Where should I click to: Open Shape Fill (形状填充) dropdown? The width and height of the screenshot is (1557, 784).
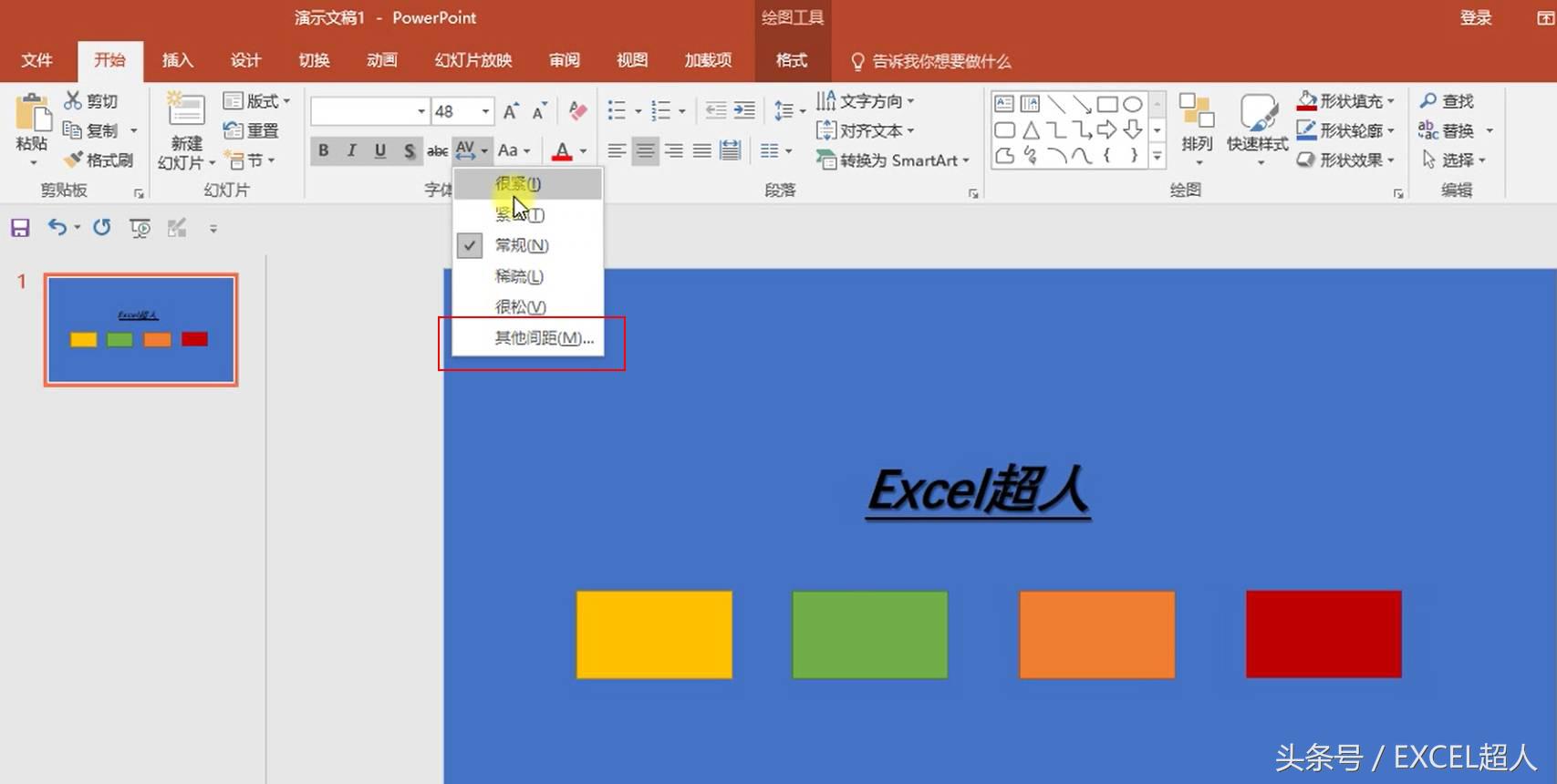click(1345, 100)
